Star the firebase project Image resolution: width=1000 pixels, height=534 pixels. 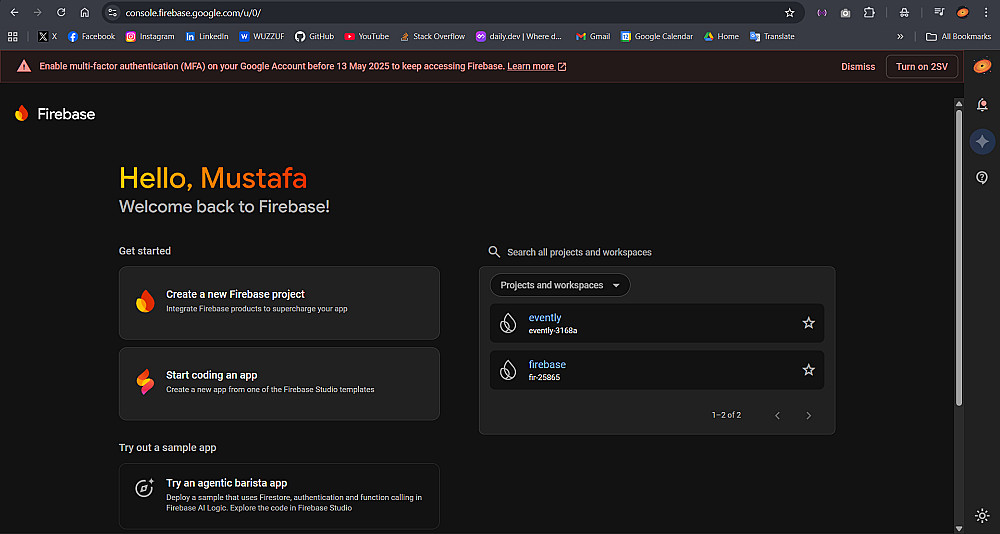[808, 370]
